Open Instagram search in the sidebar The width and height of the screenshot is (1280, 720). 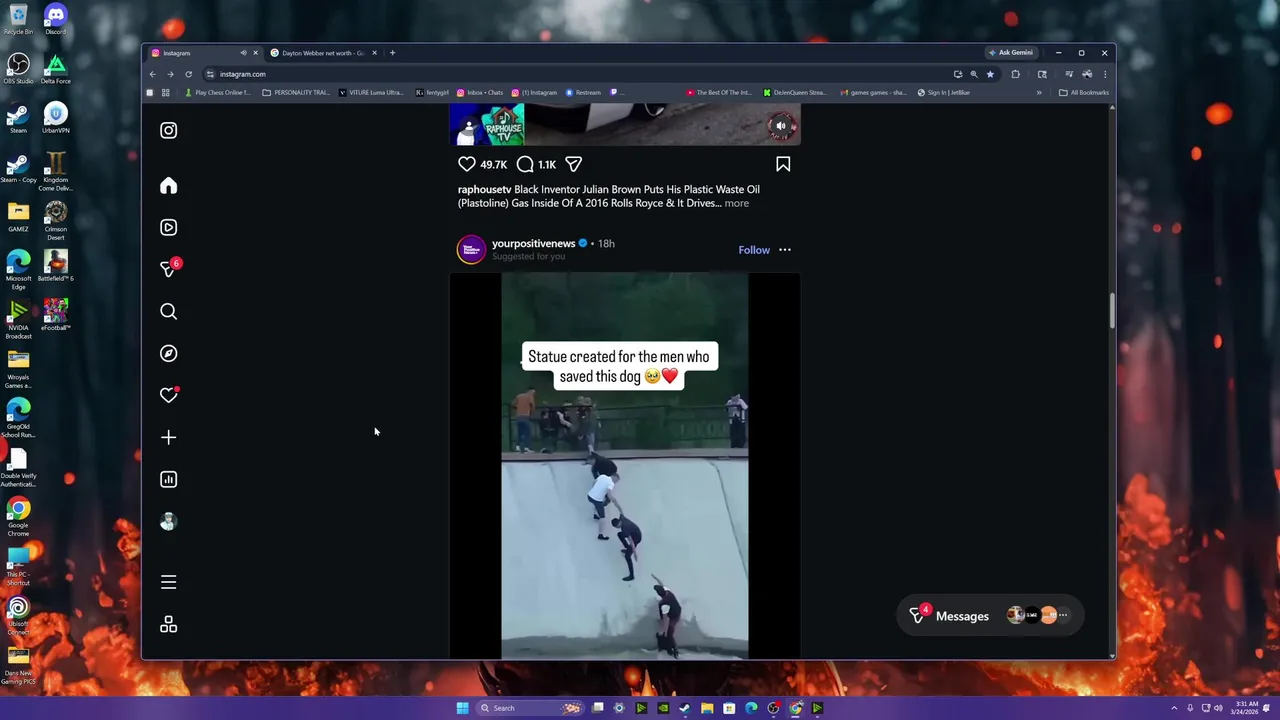pos(168,312)
